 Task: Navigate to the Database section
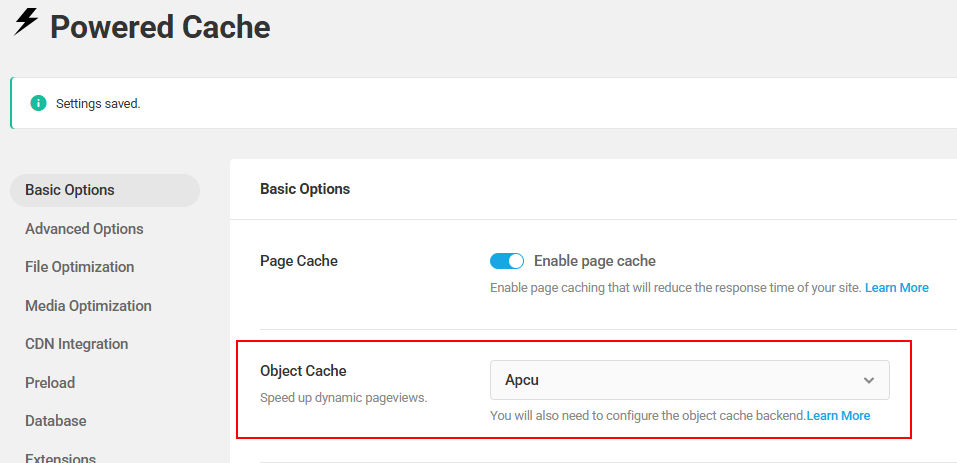tap(56, 421)
